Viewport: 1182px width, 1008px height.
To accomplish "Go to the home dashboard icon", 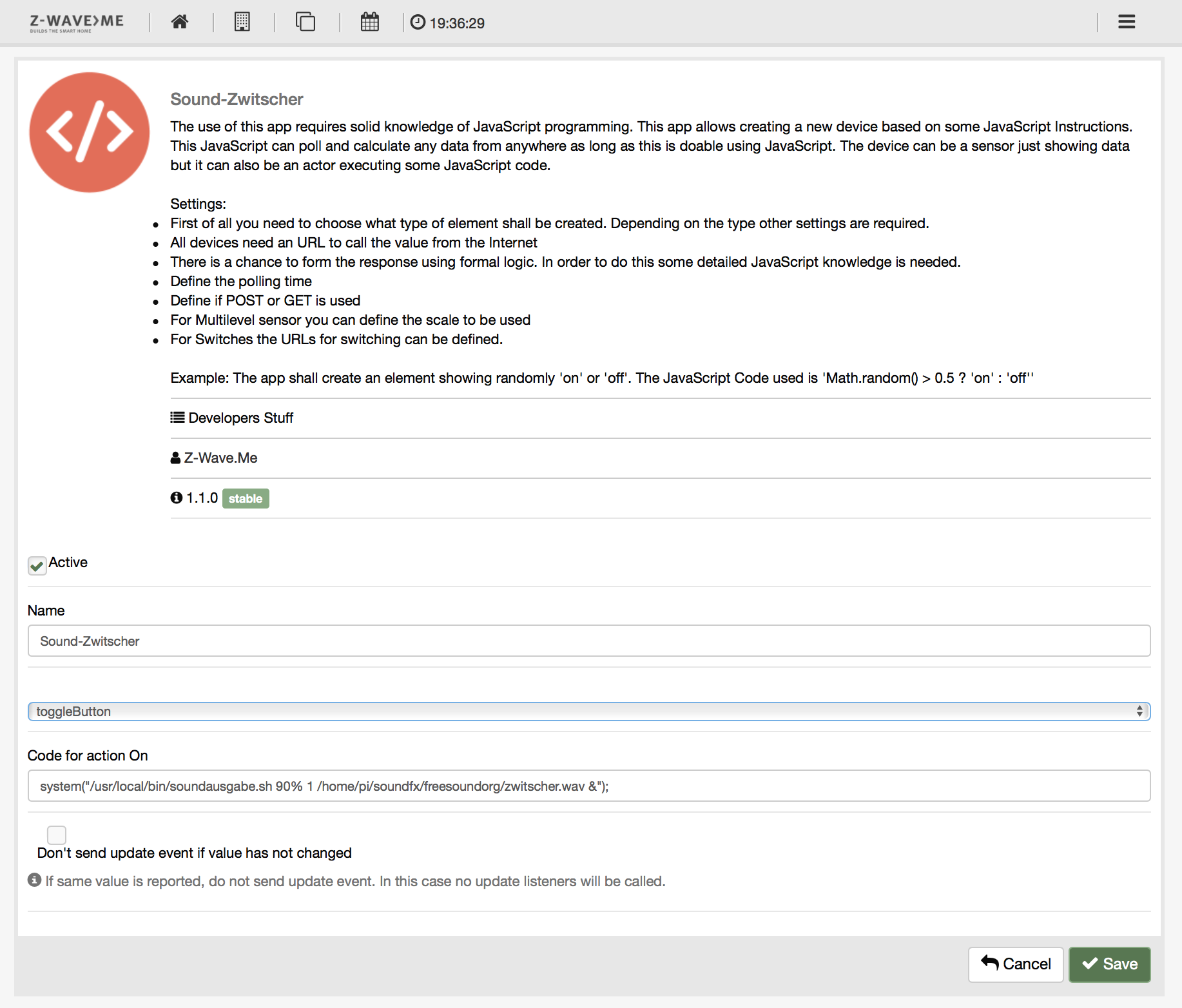I will coord(180,22).
